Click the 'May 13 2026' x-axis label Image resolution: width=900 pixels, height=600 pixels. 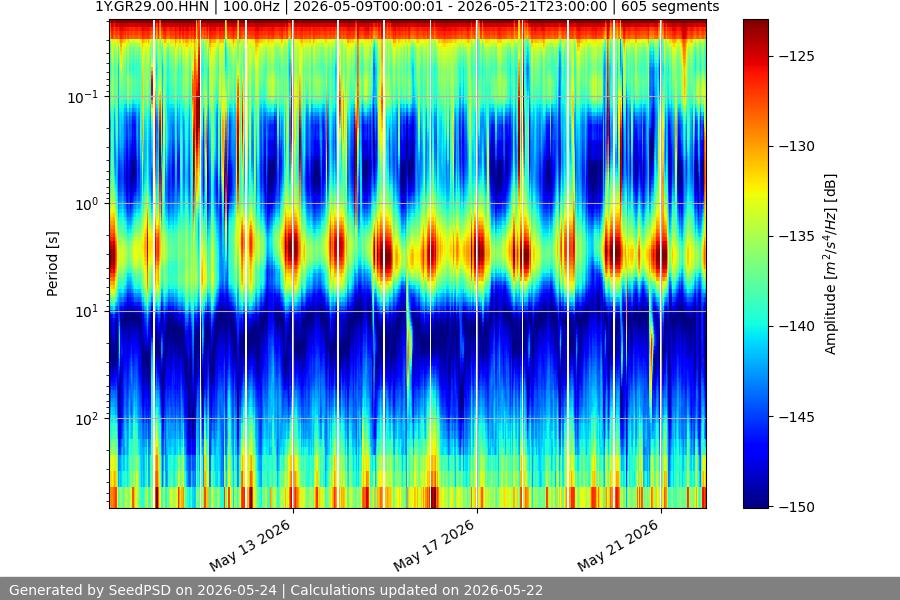pyautogui.click(x=250, y=545)
